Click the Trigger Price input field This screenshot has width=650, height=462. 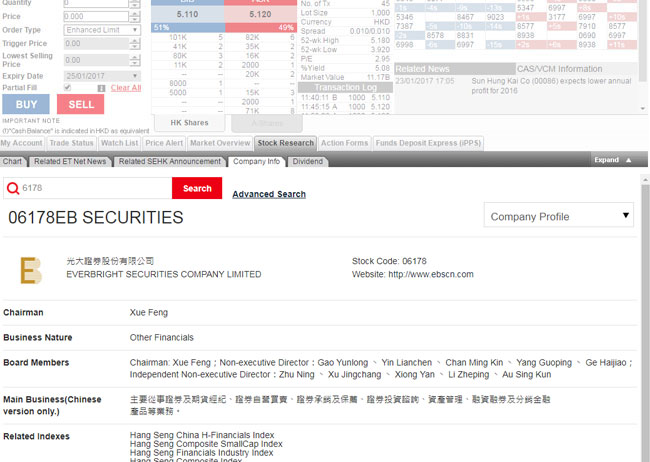(96, 44)
